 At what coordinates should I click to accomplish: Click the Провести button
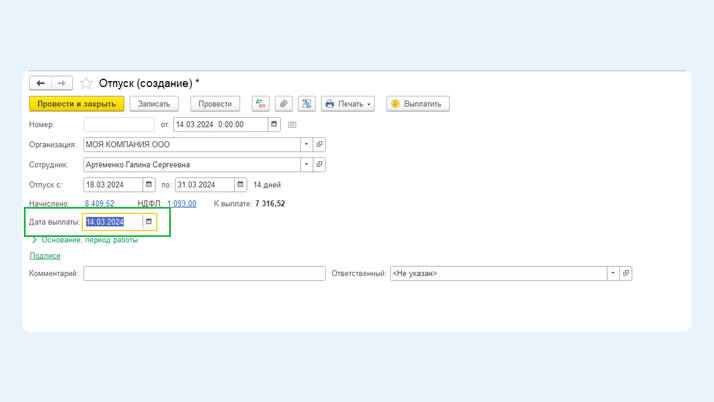(215, 104)
